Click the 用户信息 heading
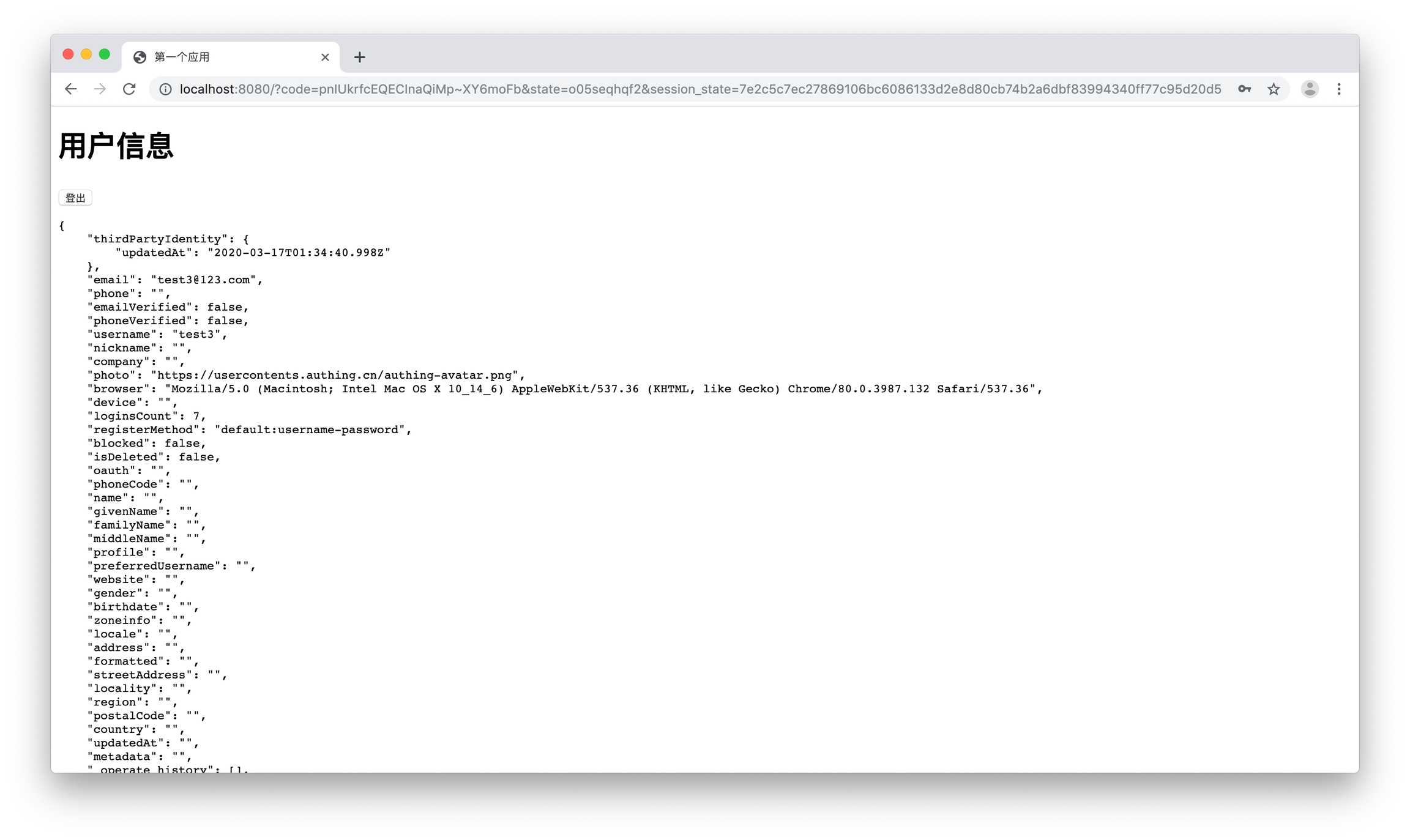 [116, 146]
